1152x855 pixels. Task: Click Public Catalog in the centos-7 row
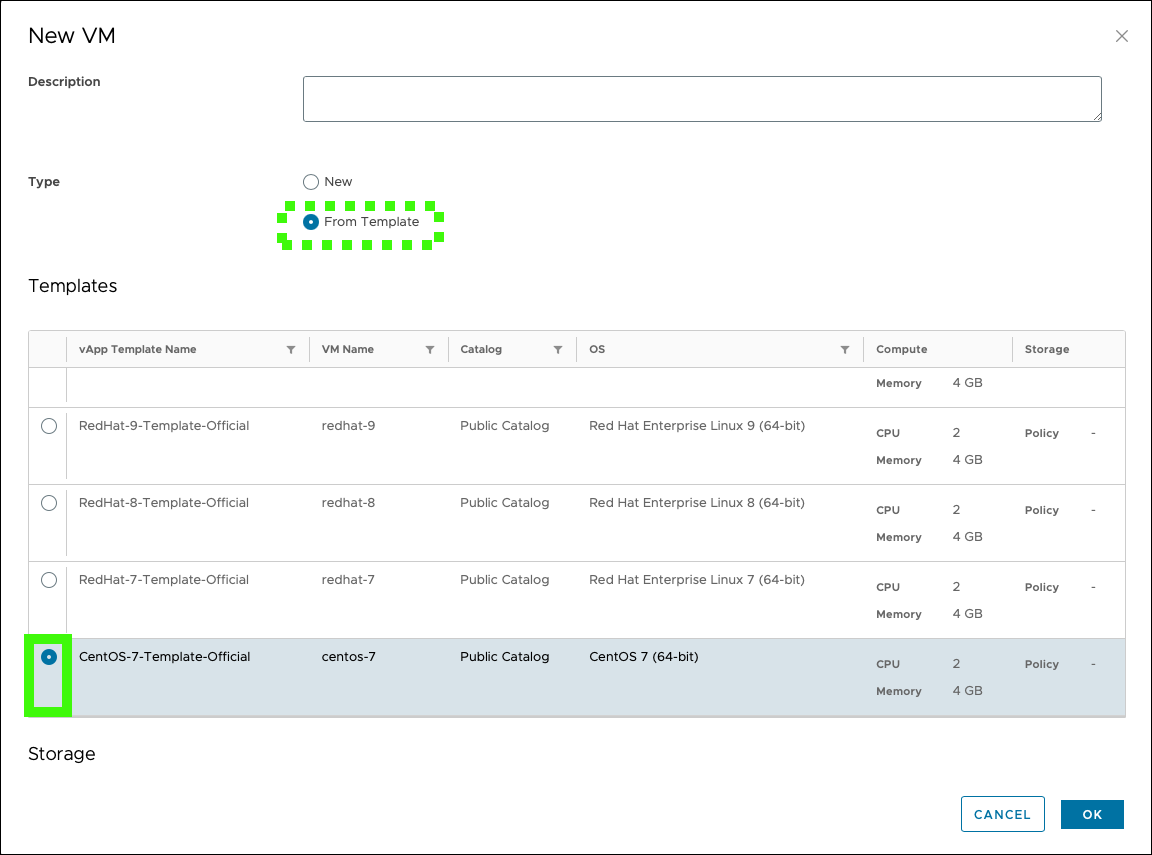click(505, 657)
